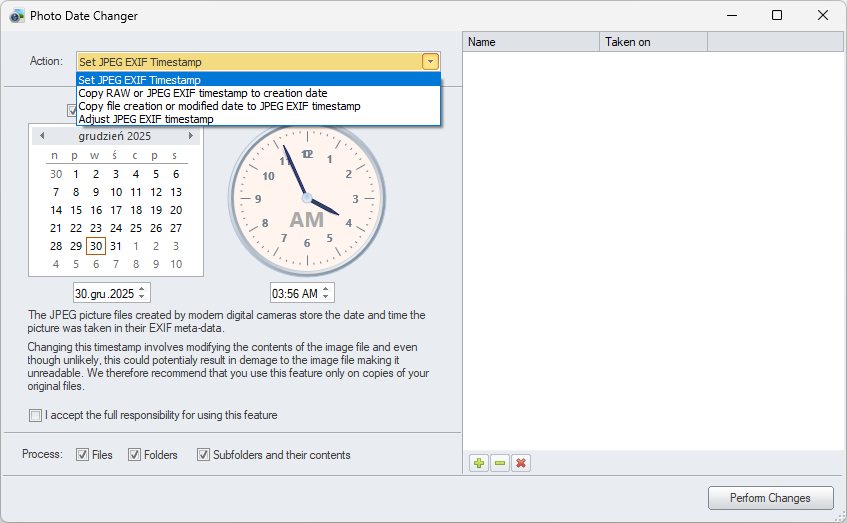Select December 27 in the calendar
This screenshot has width=847, height=523.
[176, 228]
